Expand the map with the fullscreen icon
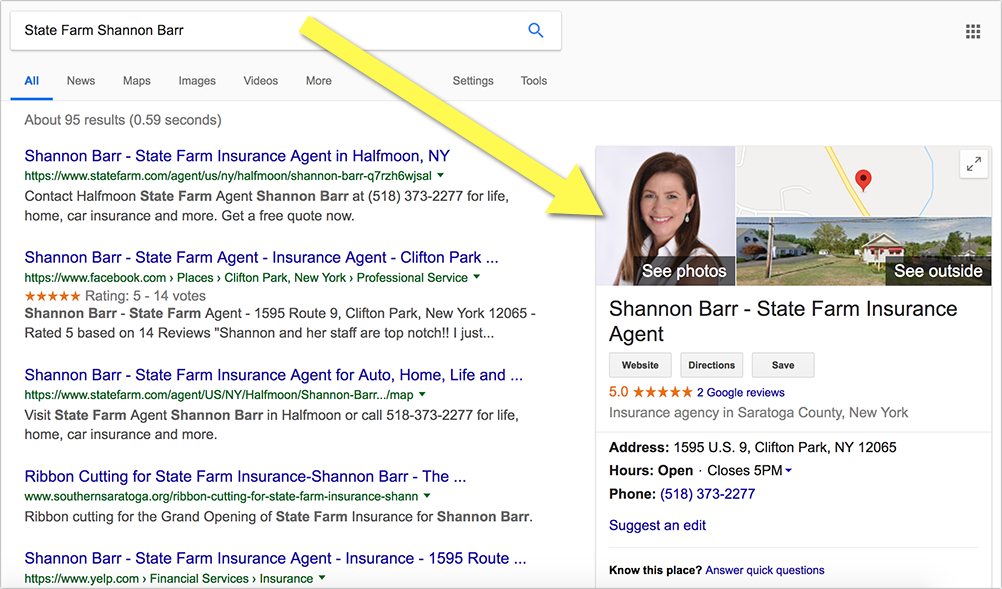 973,164
